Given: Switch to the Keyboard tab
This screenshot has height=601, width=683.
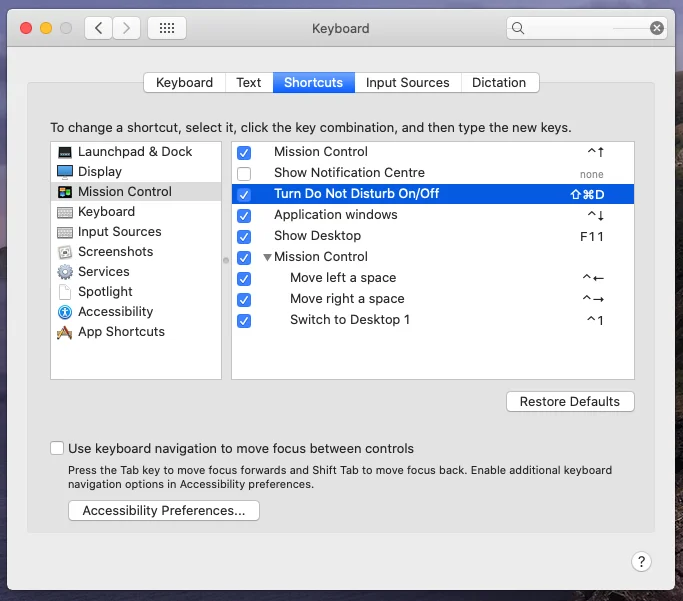Looking at the screenshot, I should [184, 83].
